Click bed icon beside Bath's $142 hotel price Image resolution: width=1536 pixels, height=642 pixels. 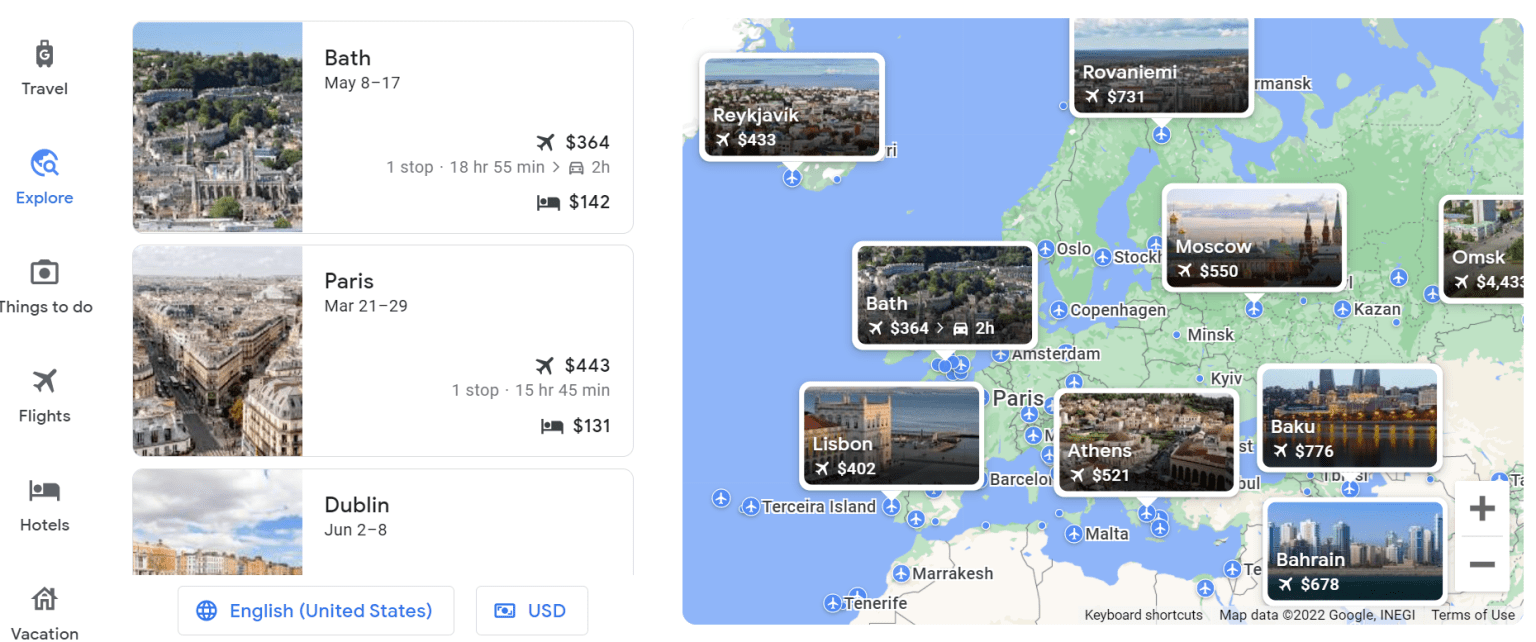click(x=548, y=202)
